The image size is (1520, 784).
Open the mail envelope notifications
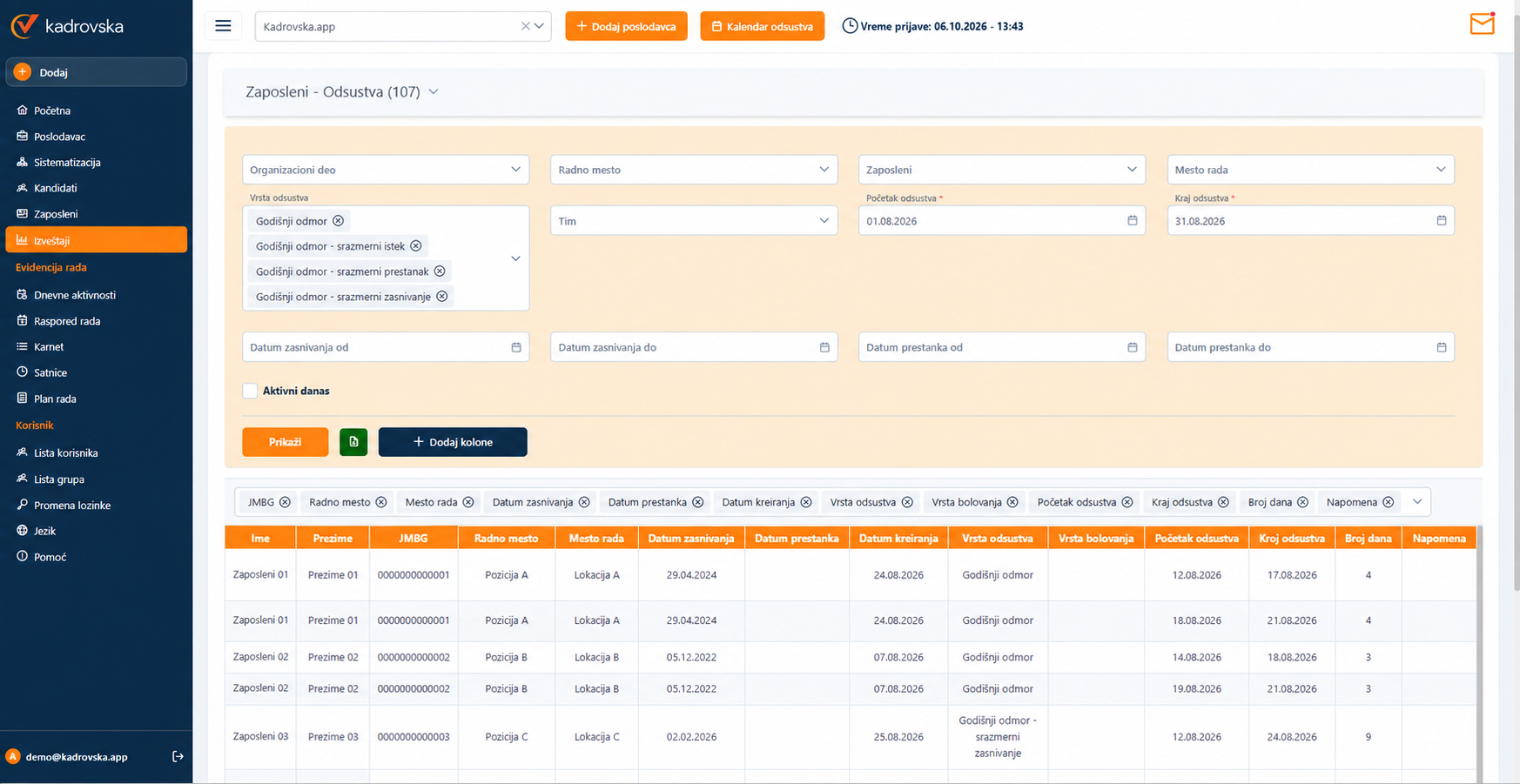(x=1482, y=23)
